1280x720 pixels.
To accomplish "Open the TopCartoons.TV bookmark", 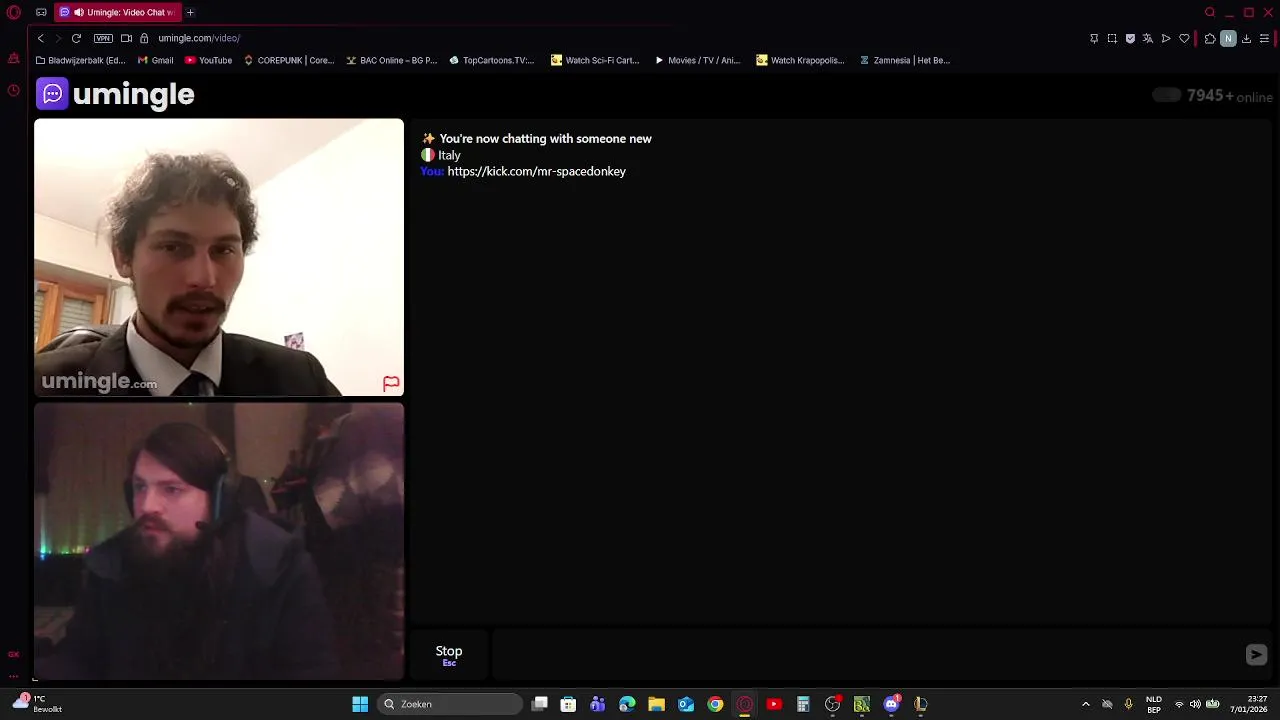I will (x=492, y=60).
